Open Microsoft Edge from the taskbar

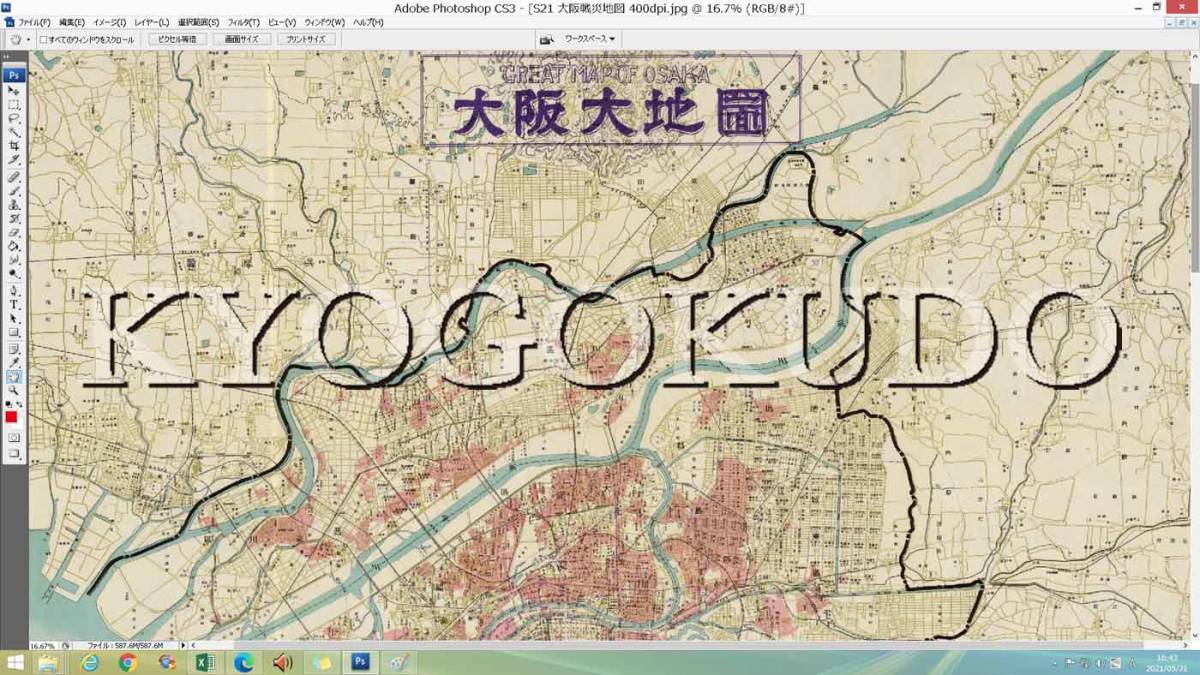point(244,663)
